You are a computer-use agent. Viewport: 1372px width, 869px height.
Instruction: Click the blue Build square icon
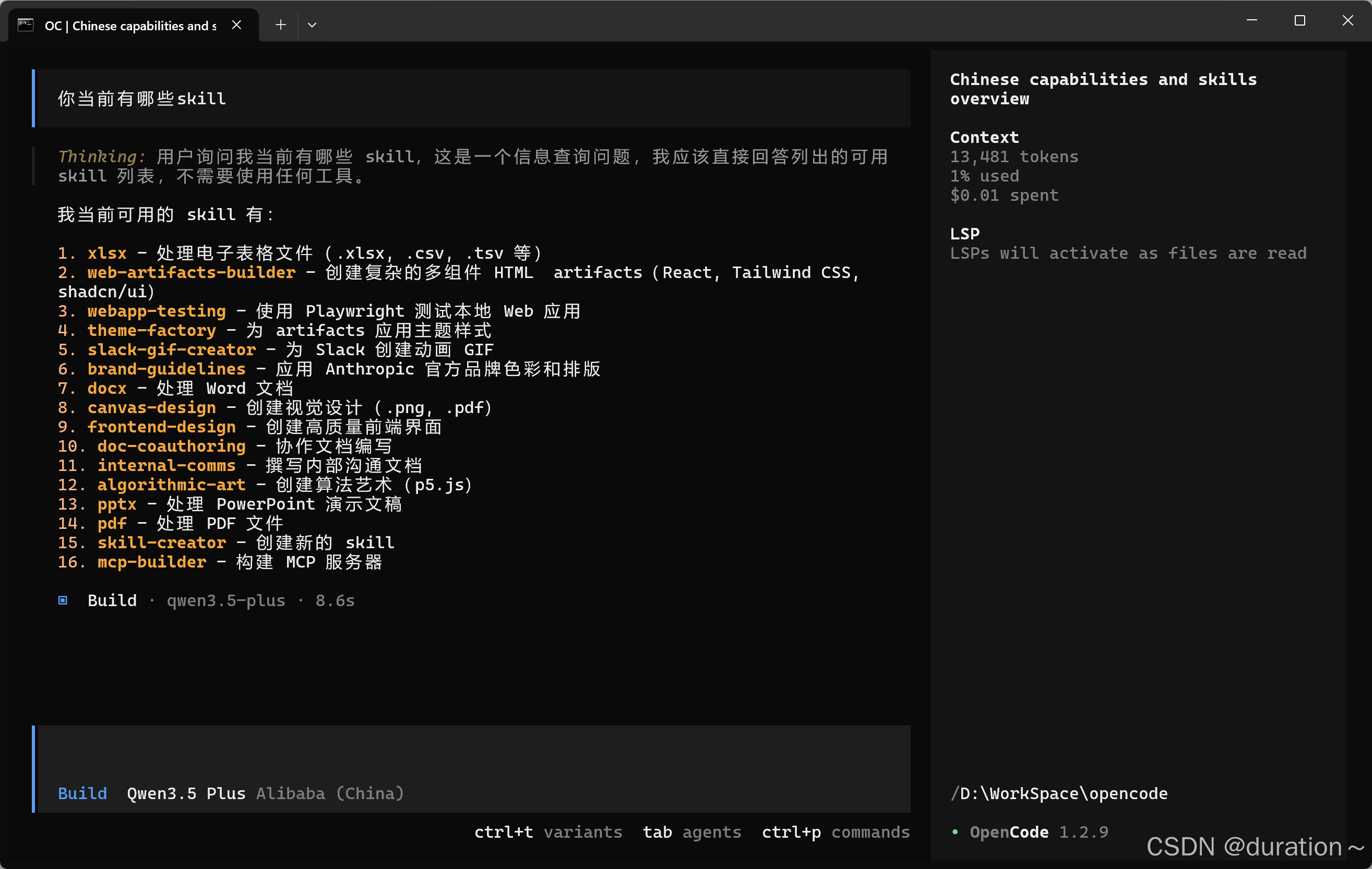coord(63,600)
